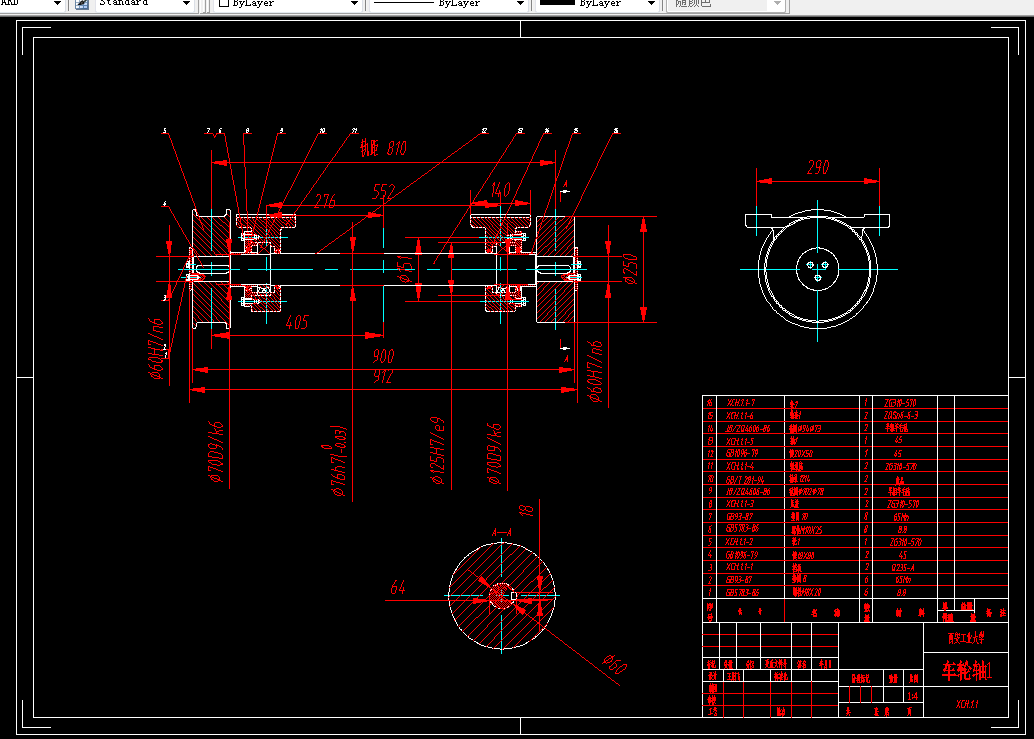
Task: Select the 18 keyway dimension text
Action: point(526,510)
